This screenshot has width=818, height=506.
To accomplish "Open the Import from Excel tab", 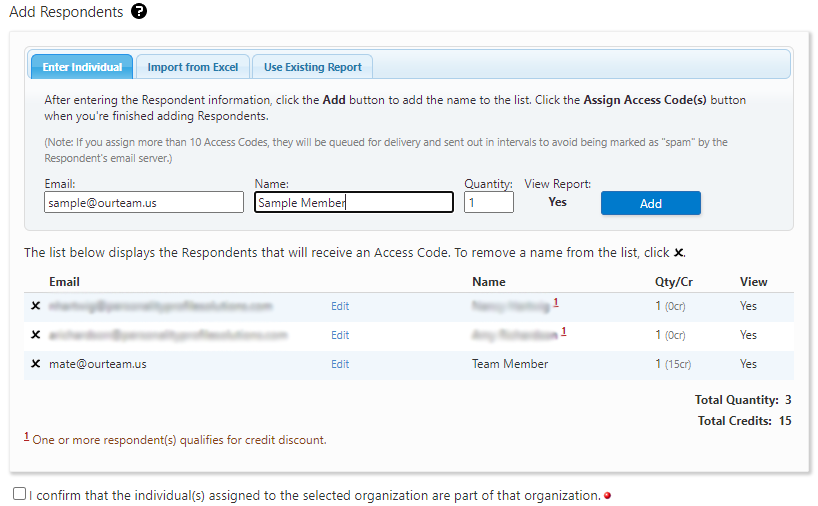I will (193, 67).
